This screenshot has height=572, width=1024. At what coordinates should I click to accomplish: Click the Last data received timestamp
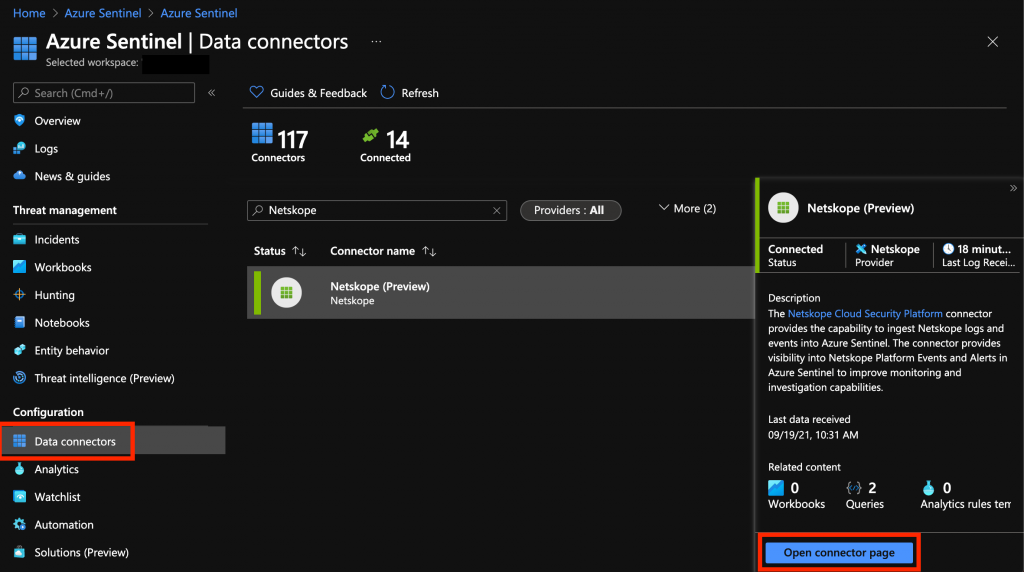(x=813, y=435)
